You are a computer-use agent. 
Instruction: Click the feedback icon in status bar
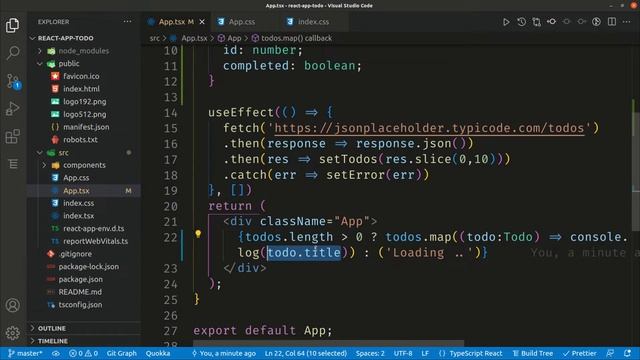(610, 353)
